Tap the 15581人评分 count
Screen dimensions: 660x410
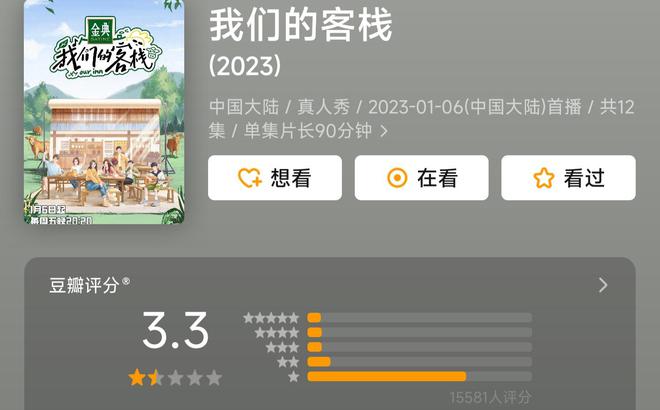[x=490, y=397]
